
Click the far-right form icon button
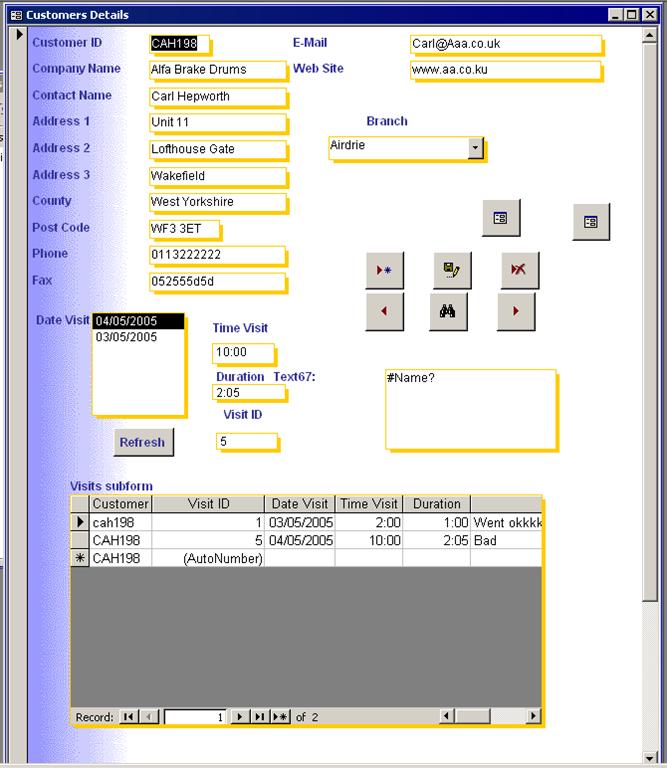tap(591, 222)
